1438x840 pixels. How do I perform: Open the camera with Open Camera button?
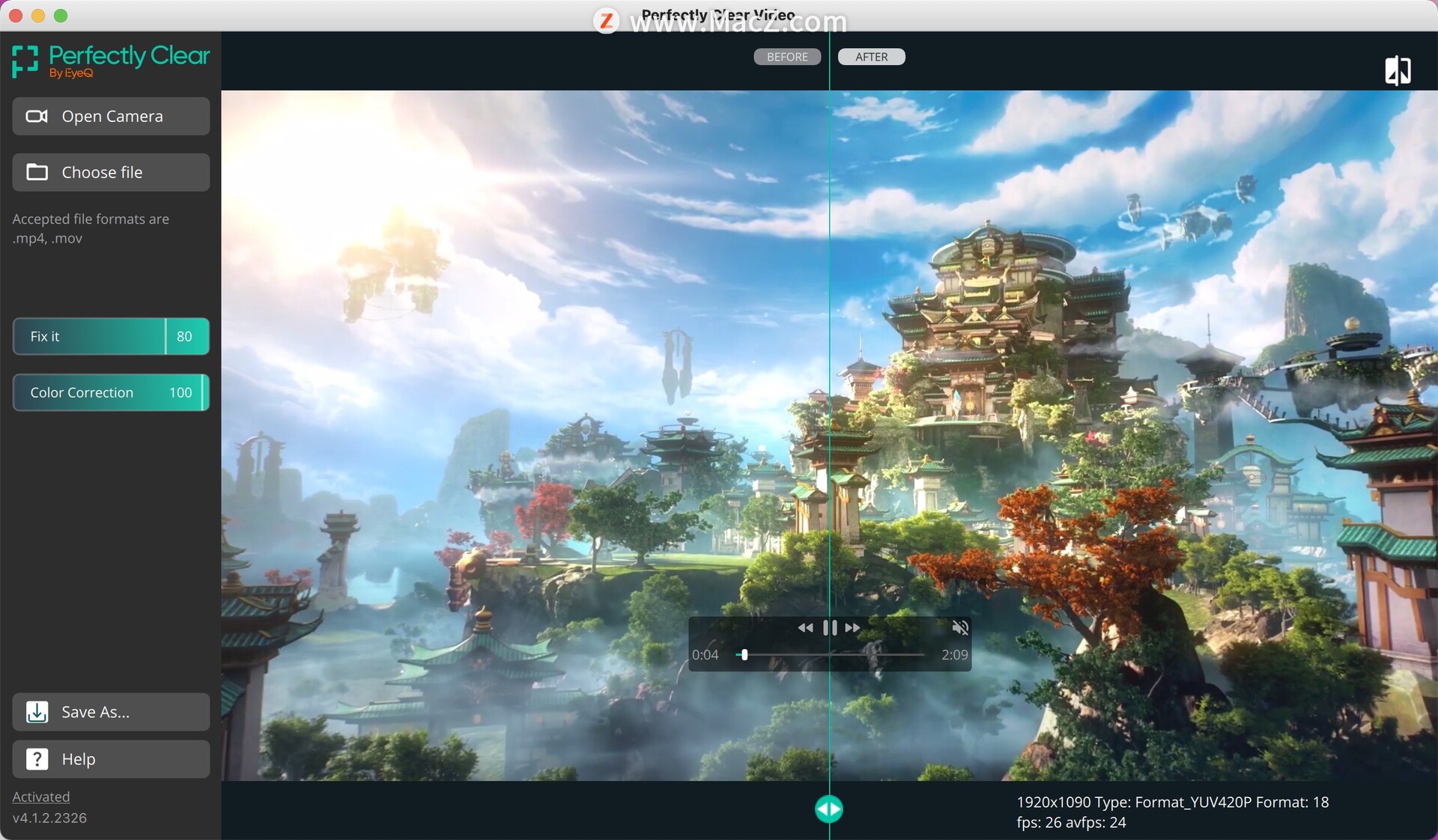click(111, 116)
